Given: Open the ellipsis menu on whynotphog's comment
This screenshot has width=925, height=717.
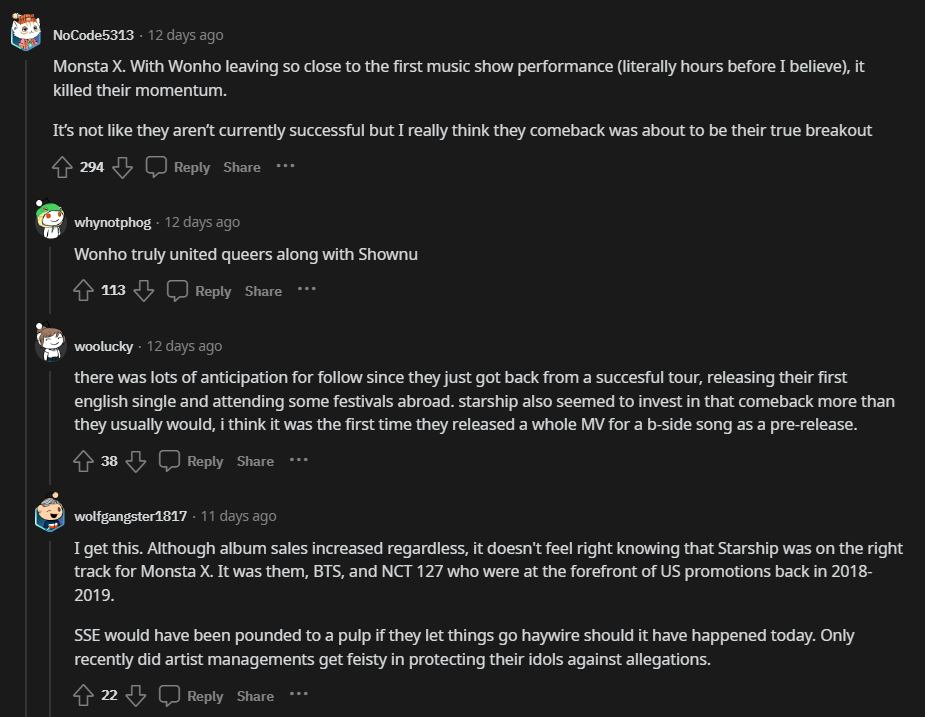Looking at the screenshot, I should 307,290.
